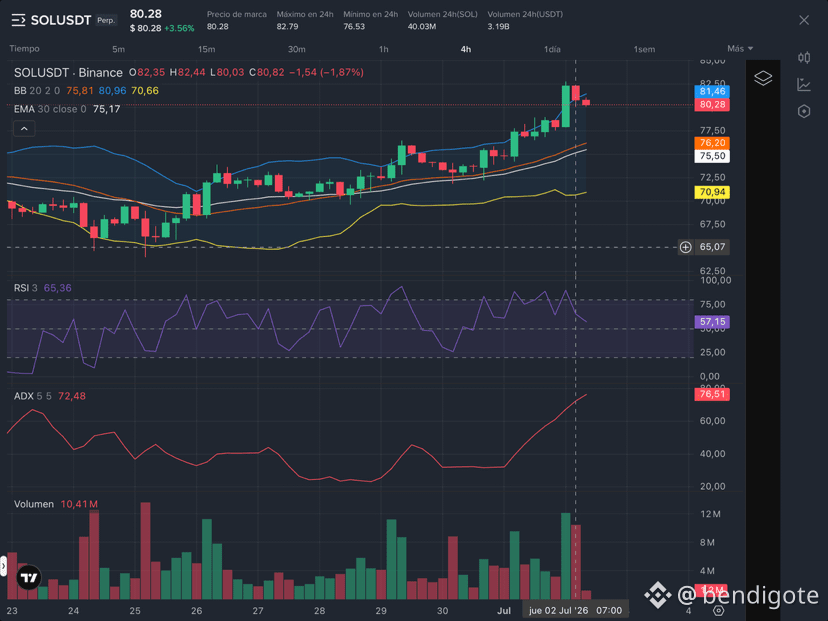Click the 70,94 yellow price label
This screenshot has width=828, height=621.
[x=712, y=192]
